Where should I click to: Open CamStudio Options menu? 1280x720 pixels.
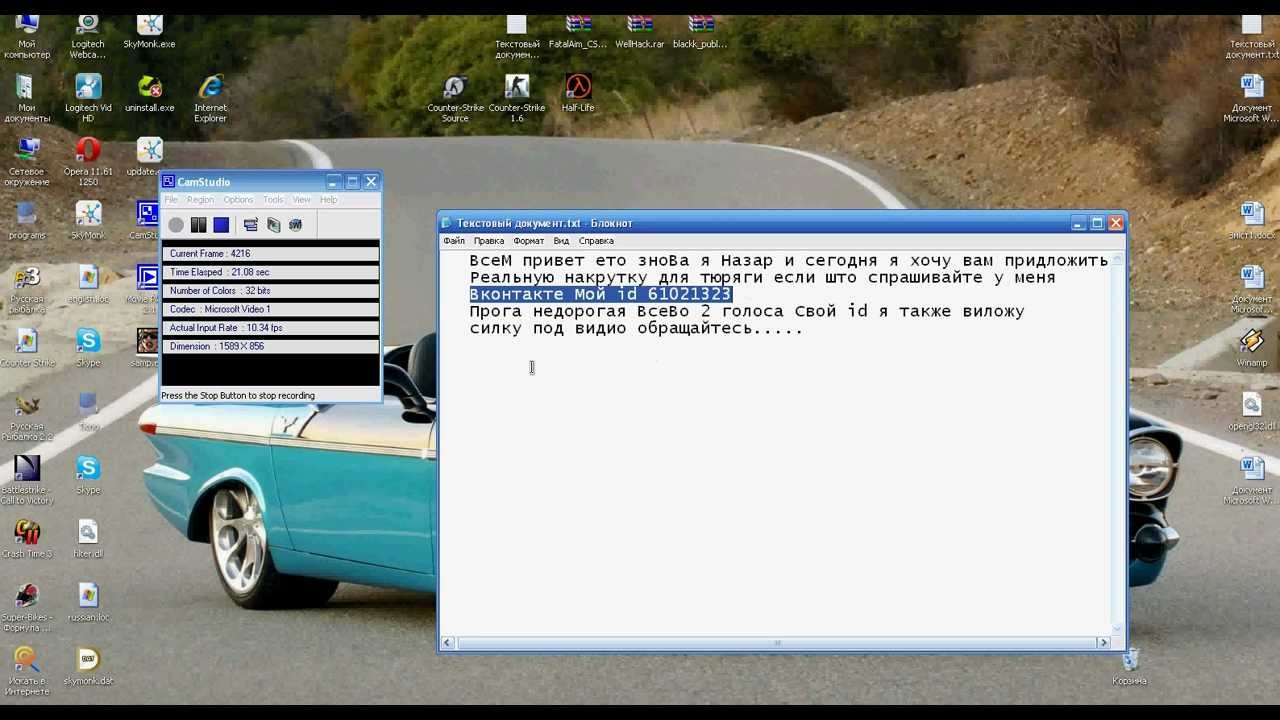coord(238,200)
